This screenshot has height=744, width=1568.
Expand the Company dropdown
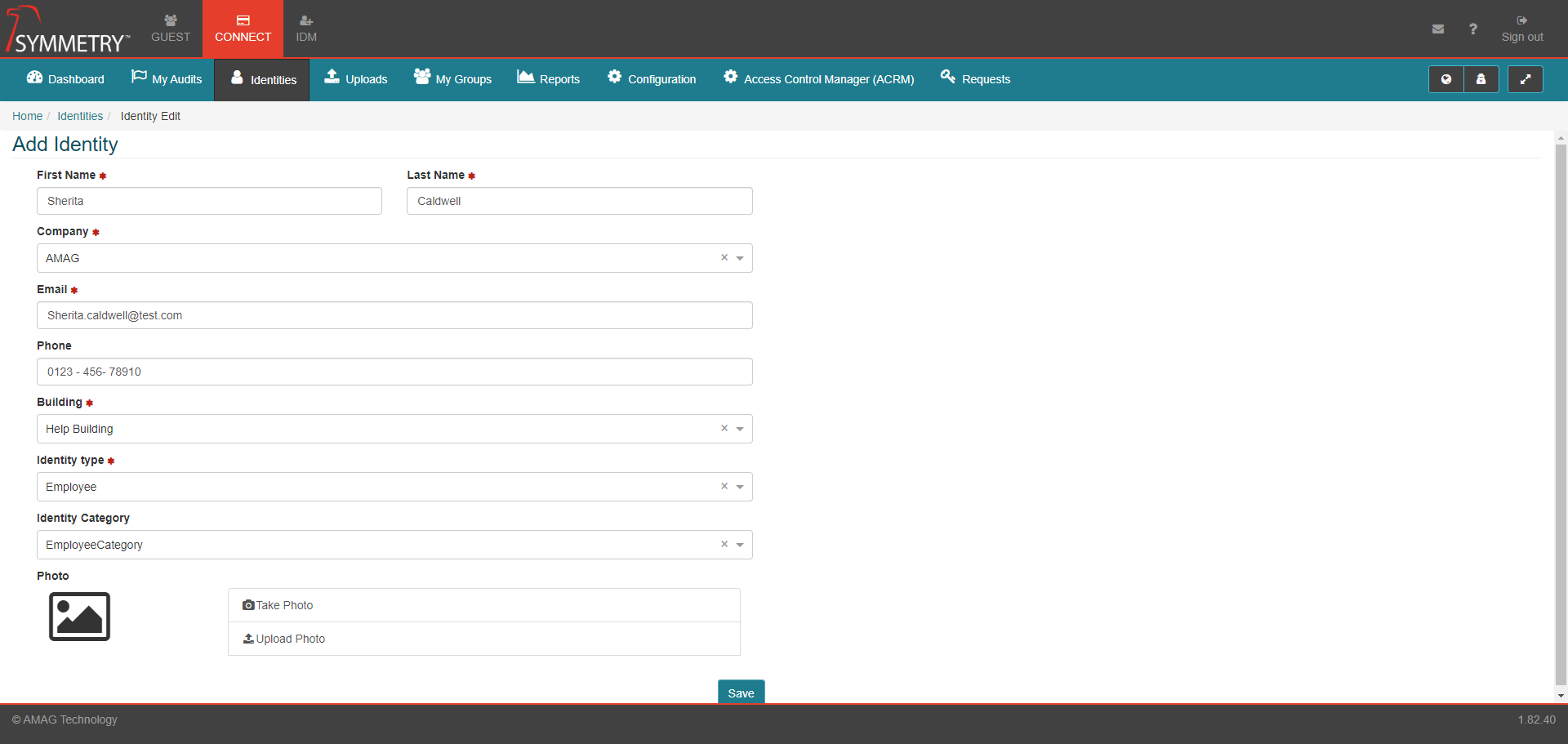click(740, 258)
